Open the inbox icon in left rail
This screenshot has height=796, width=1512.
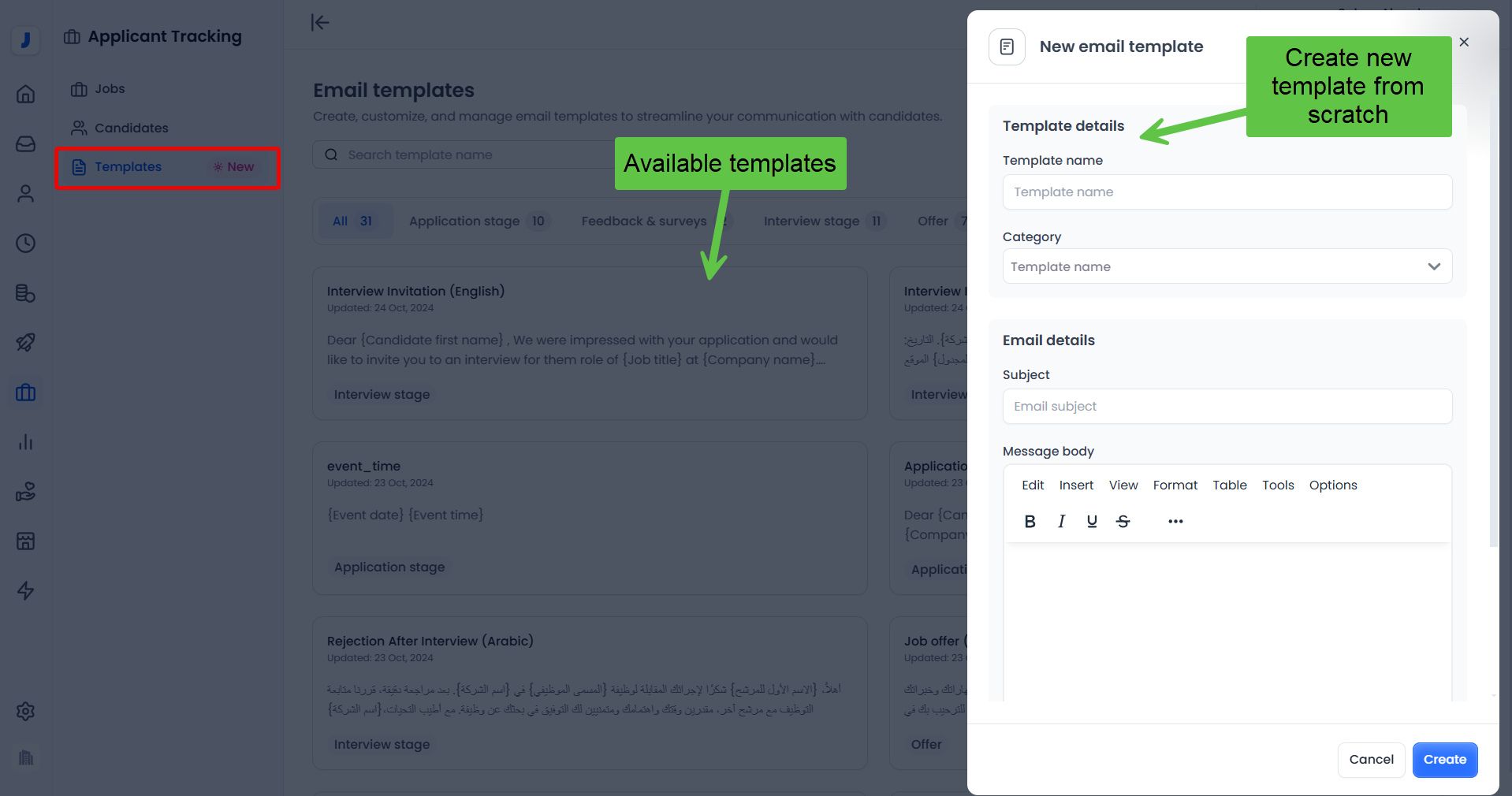[26, 143]
